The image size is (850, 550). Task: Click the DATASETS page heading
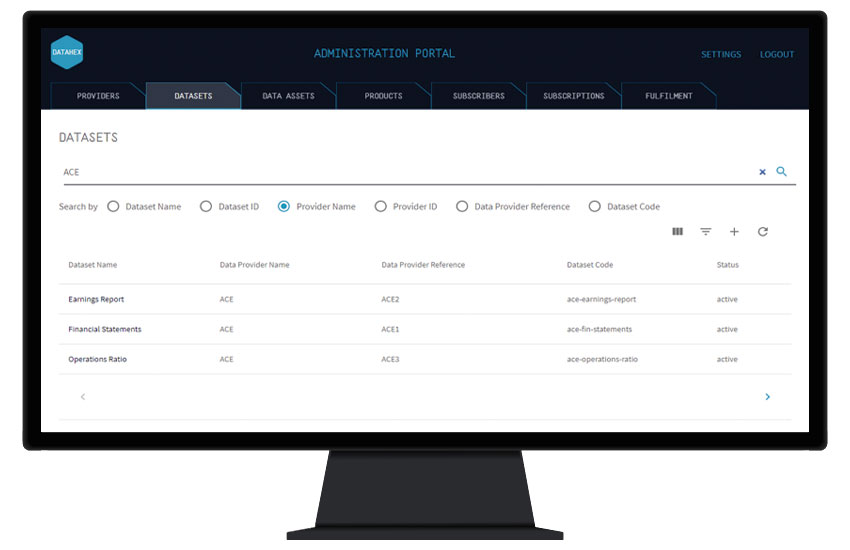(x=88, y=138)
